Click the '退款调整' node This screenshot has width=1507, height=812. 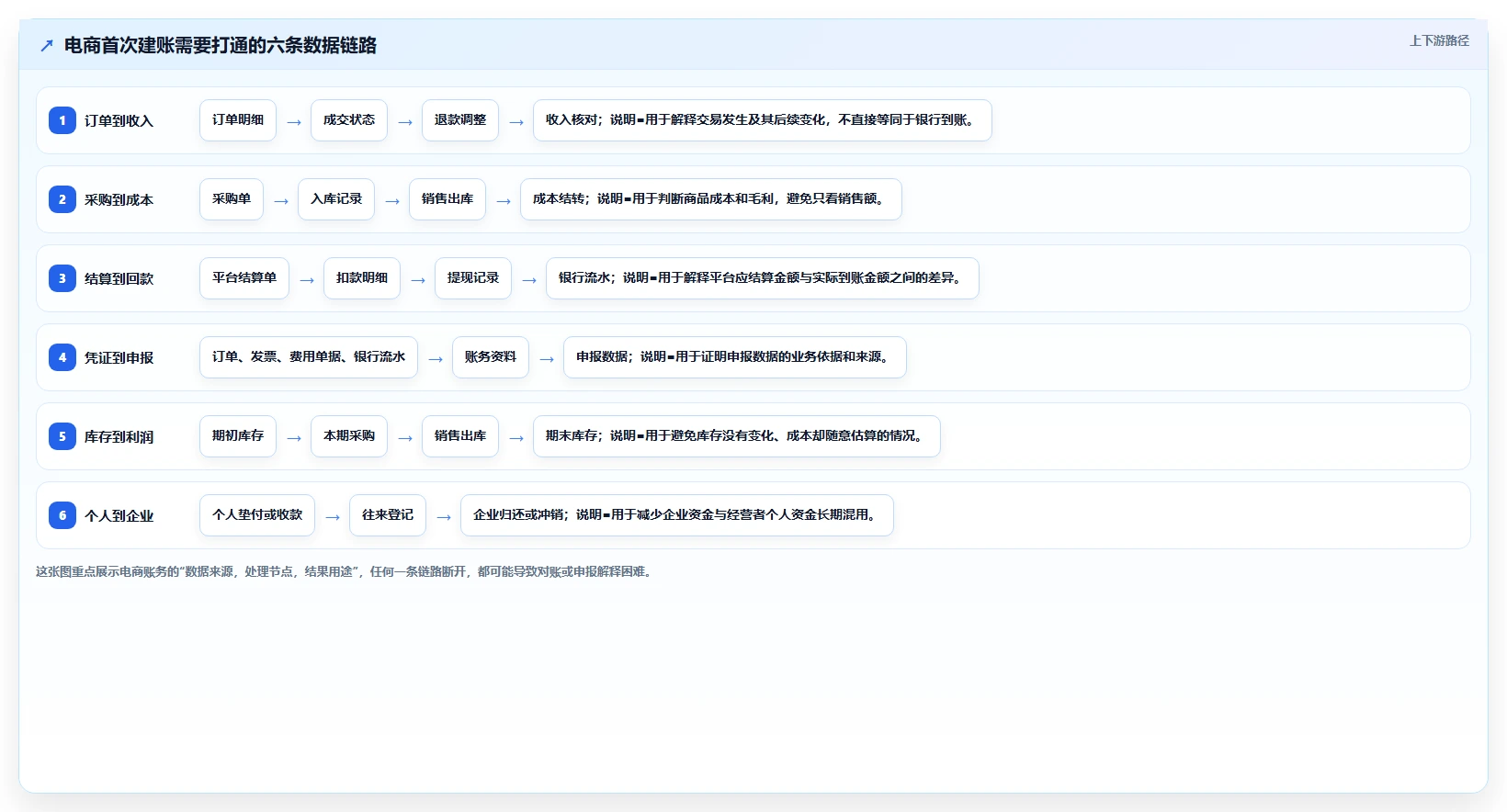[x=460, y=120]
